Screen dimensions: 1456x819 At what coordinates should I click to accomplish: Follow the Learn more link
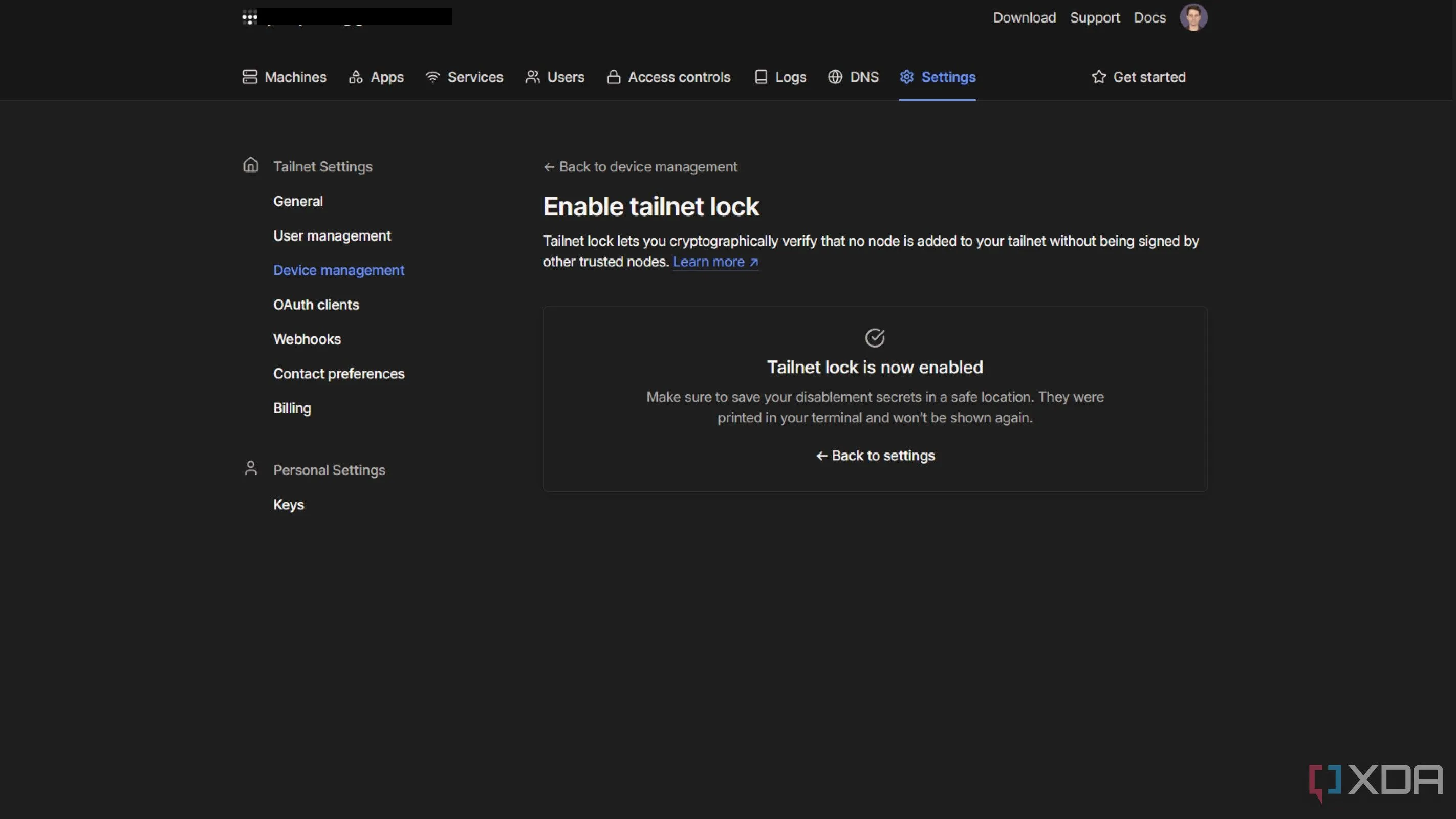tap(715, 262)
